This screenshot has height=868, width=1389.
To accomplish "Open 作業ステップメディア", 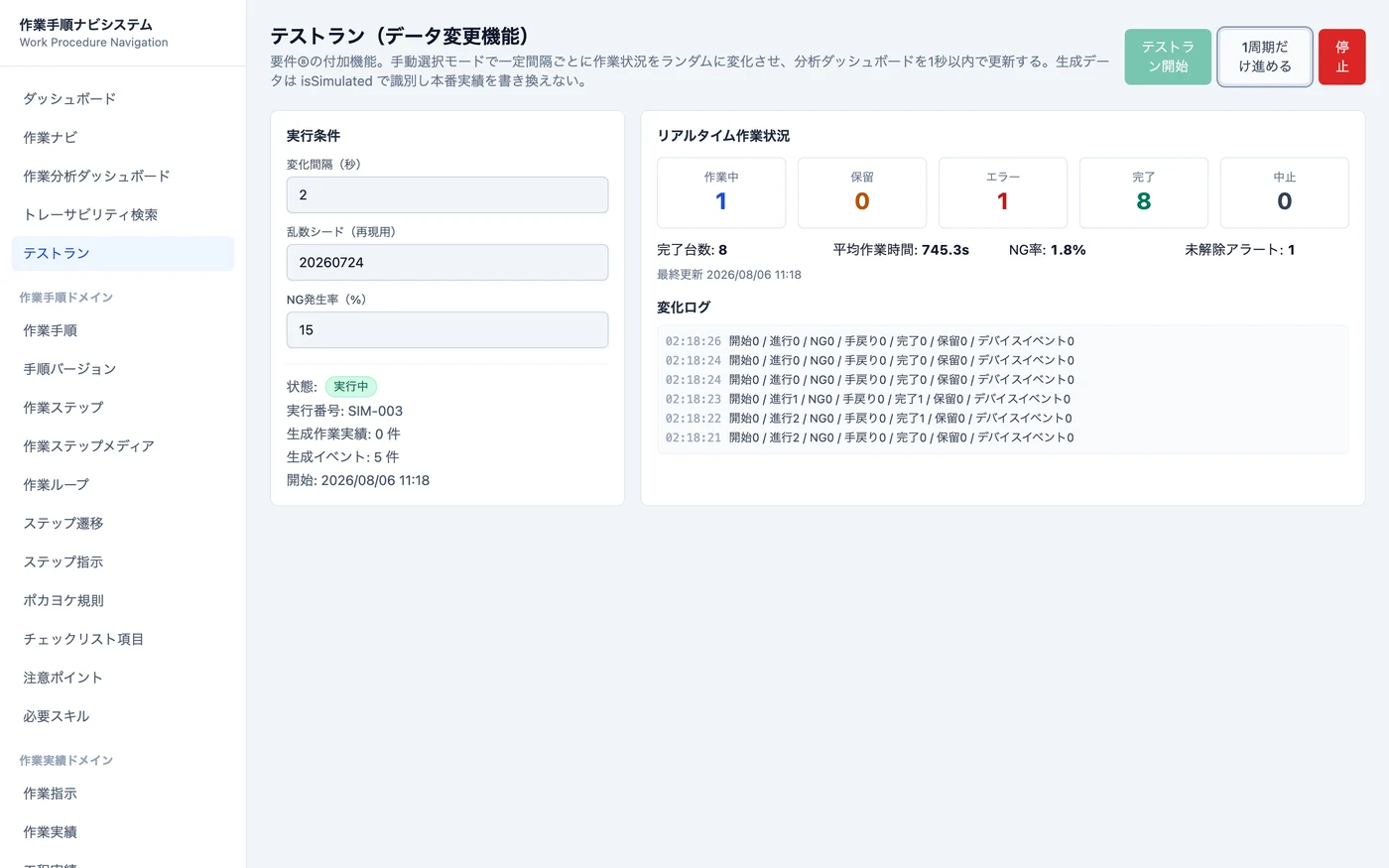I will (123, 446).
